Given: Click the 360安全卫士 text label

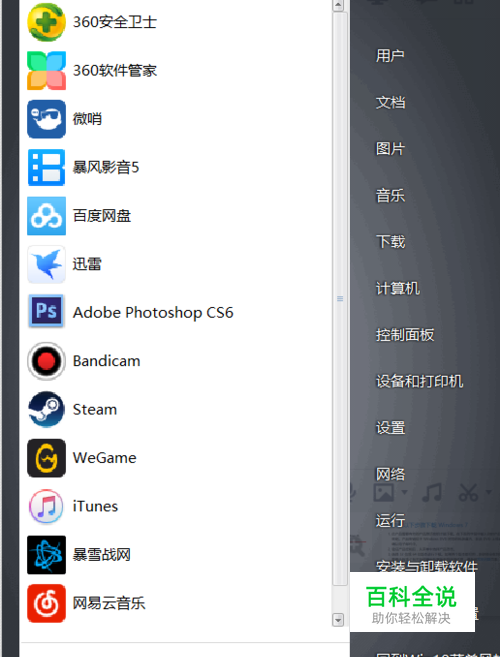Looking at the screenshot, I should click(114, 22).
